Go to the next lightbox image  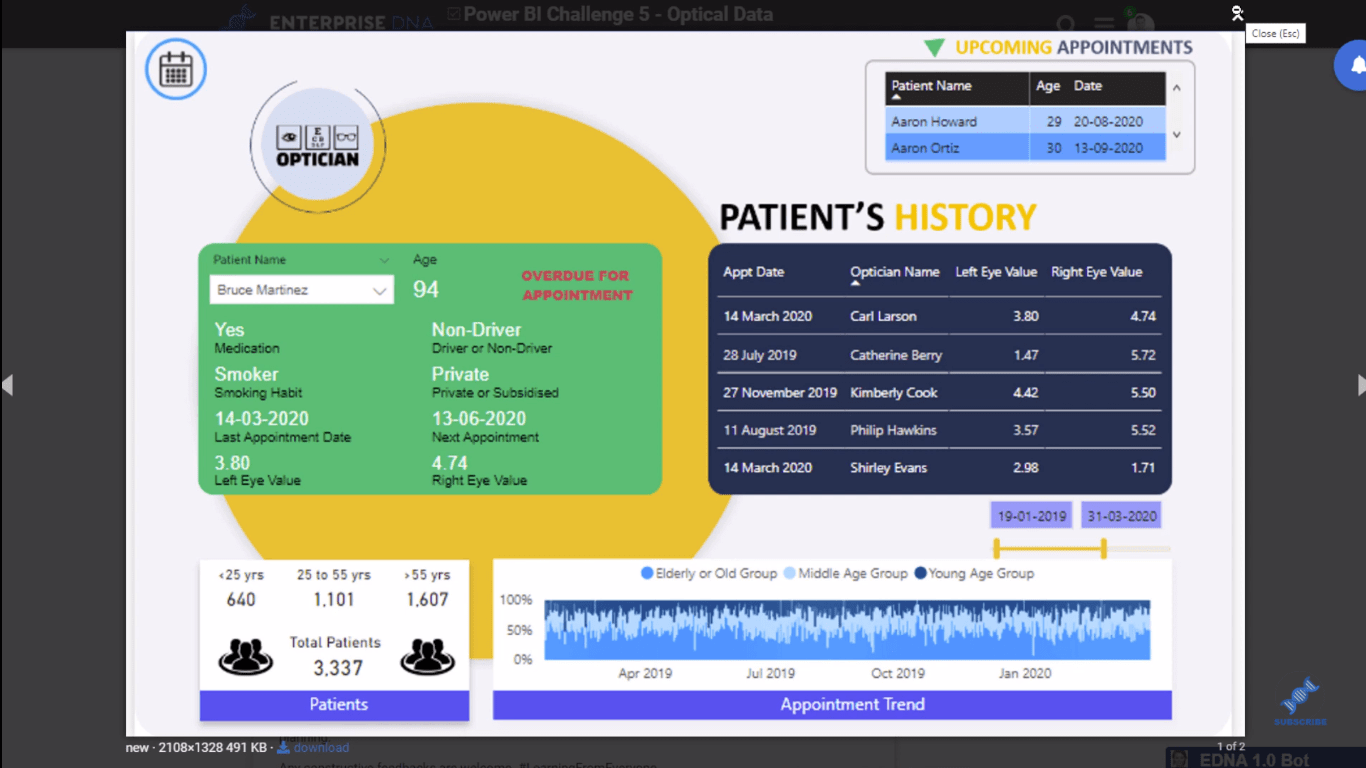(x=1359, y=385)
